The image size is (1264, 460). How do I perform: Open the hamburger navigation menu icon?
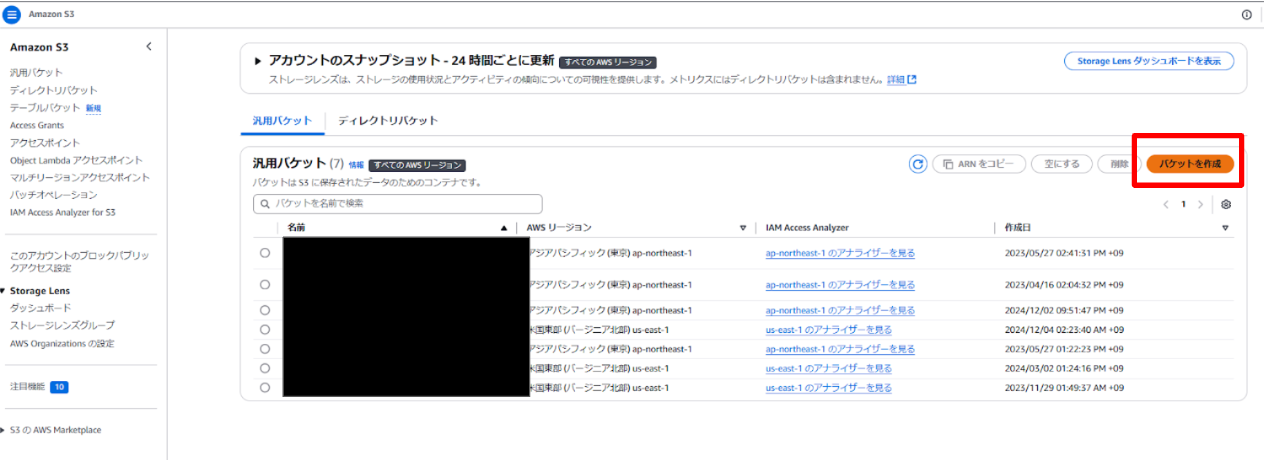12,15
